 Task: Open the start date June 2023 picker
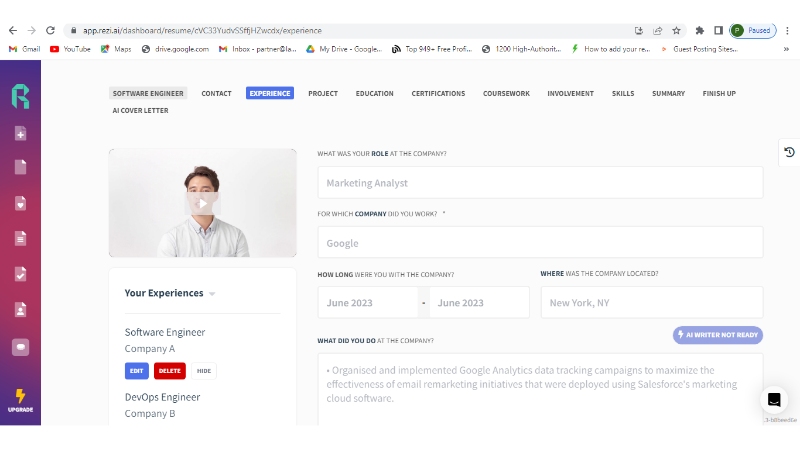point(367,303)
